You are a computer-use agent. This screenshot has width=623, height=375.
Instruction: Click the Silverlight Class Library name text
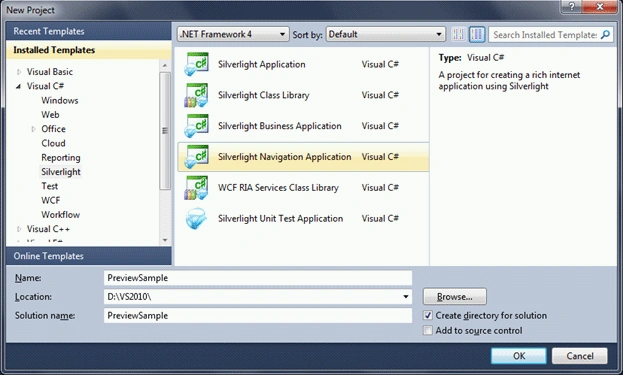263,95
